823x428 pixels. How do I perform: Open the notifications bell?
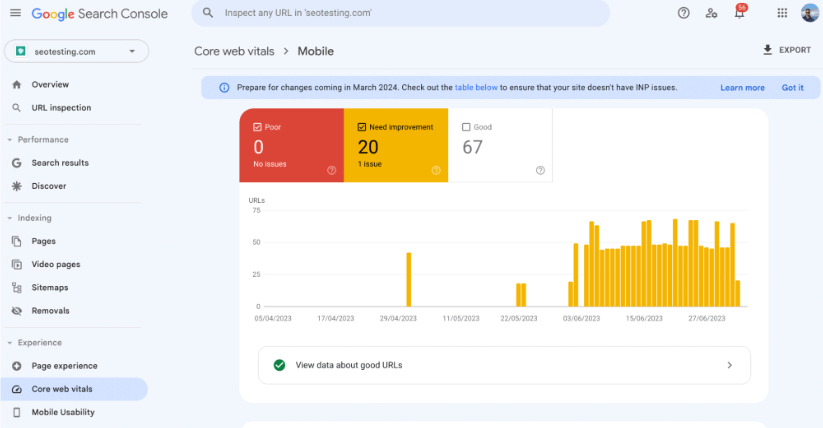coord(740,13)
